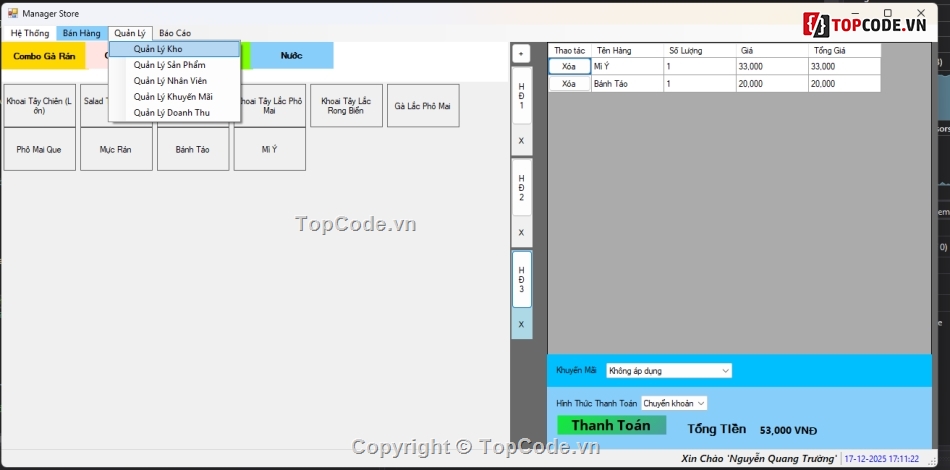This screenshot has width=950, height=470.
Task: Select the Combo Gà Rán category
Action: [44, 56]
